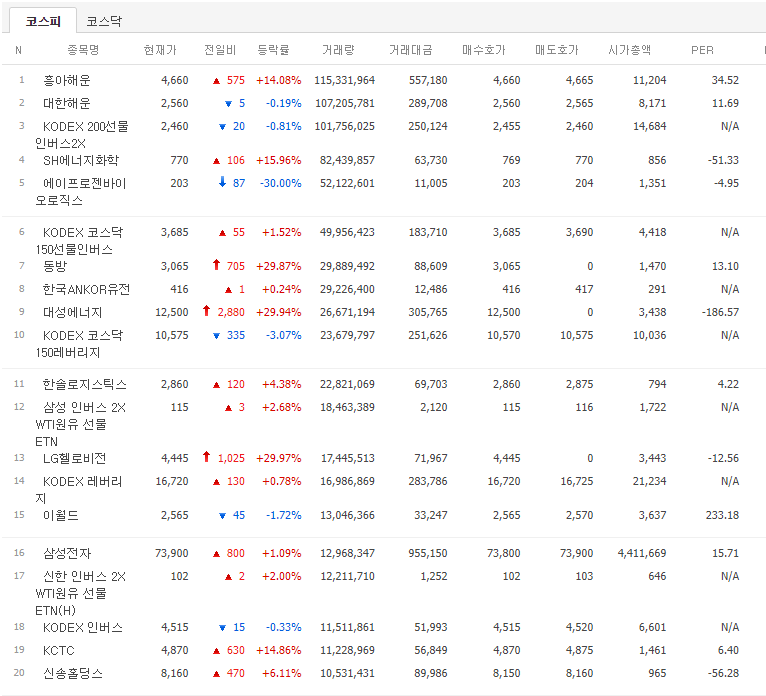Image resolution: width=766 pixels, height=696 pixels.
Task: Open KODEX 200선물인버스2X stock link
Action: (x=82, y=135)
